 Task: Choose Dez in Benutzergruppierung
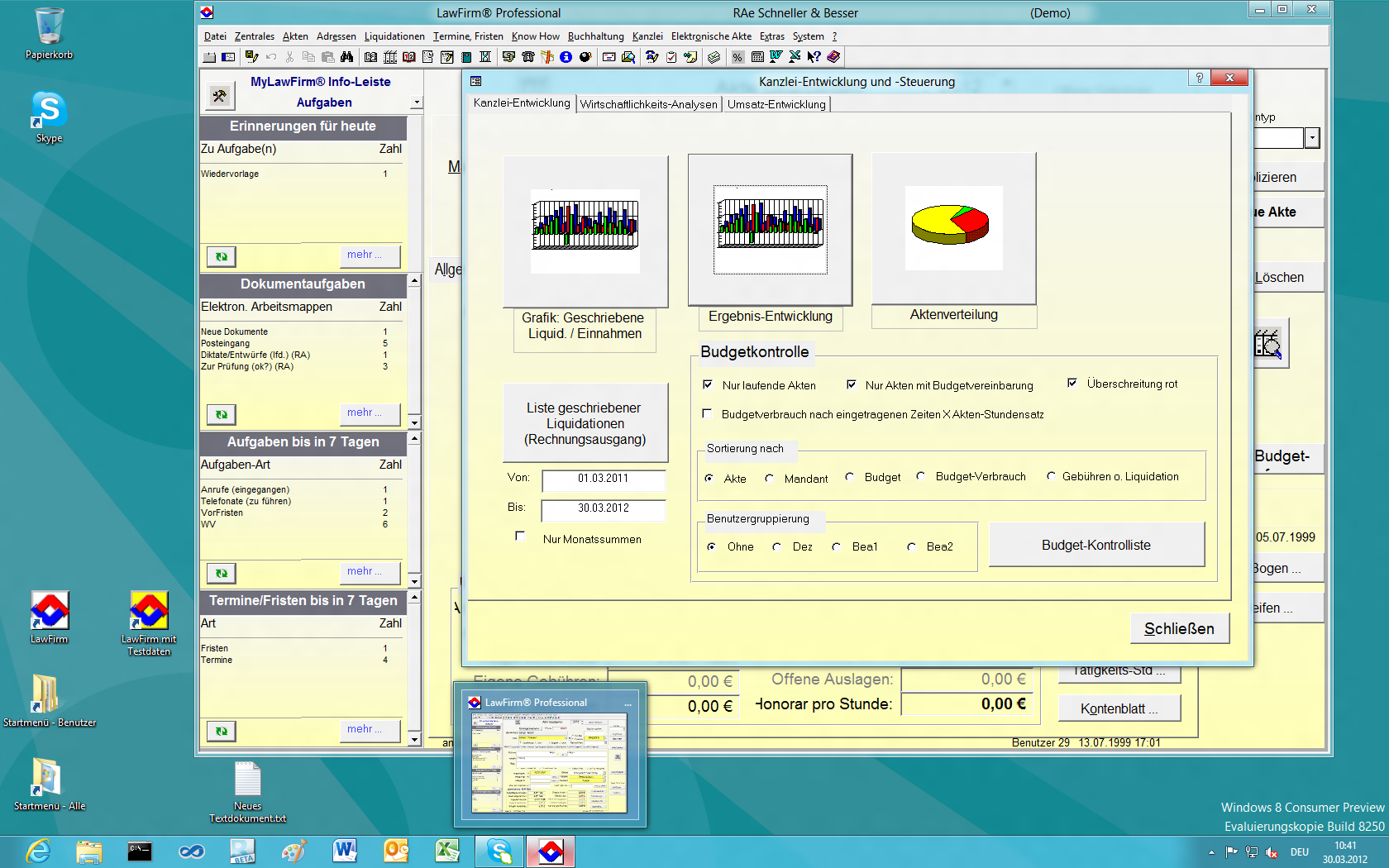777,546
